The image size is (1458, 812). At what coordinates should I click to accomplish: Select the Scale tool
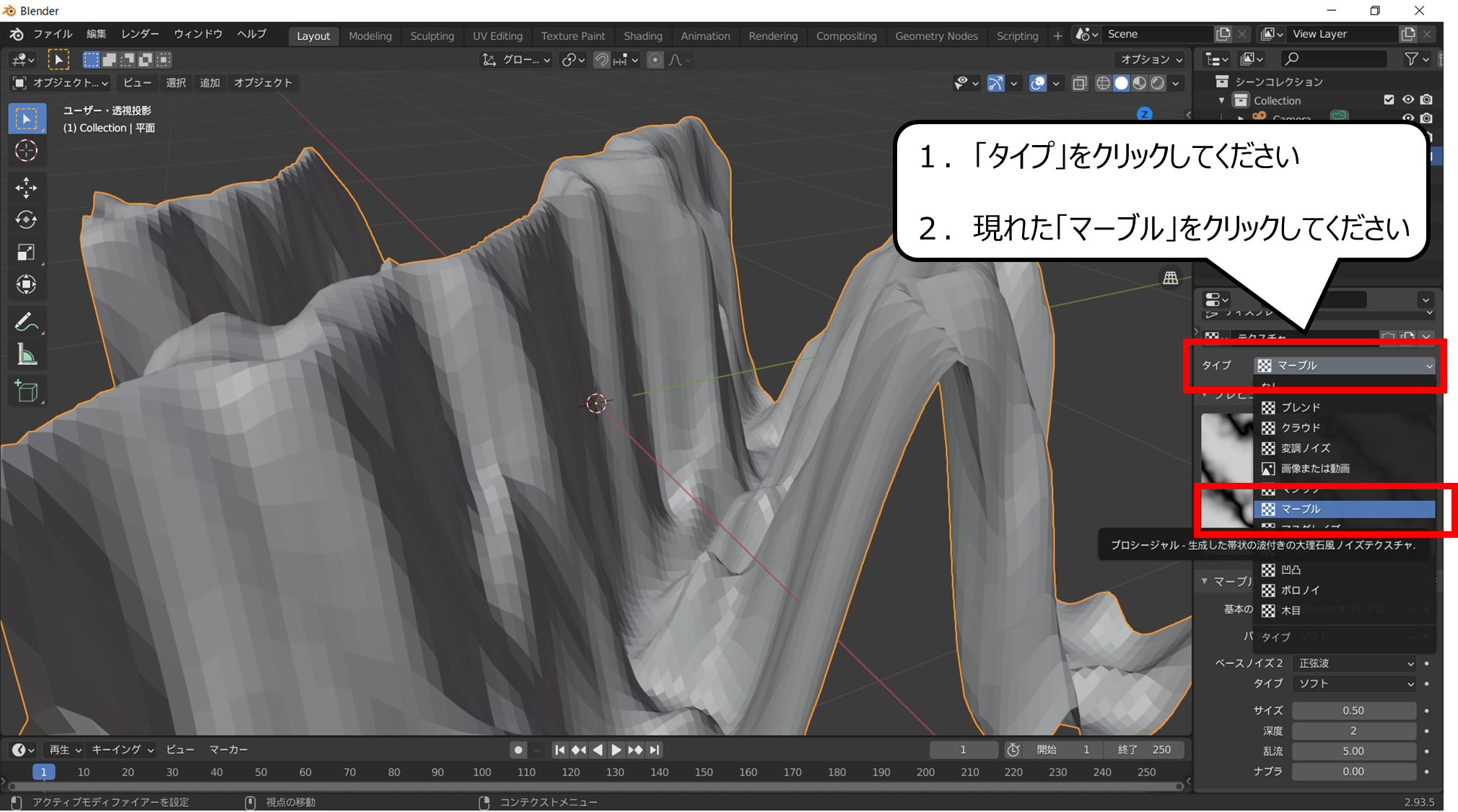pos(27,253)
